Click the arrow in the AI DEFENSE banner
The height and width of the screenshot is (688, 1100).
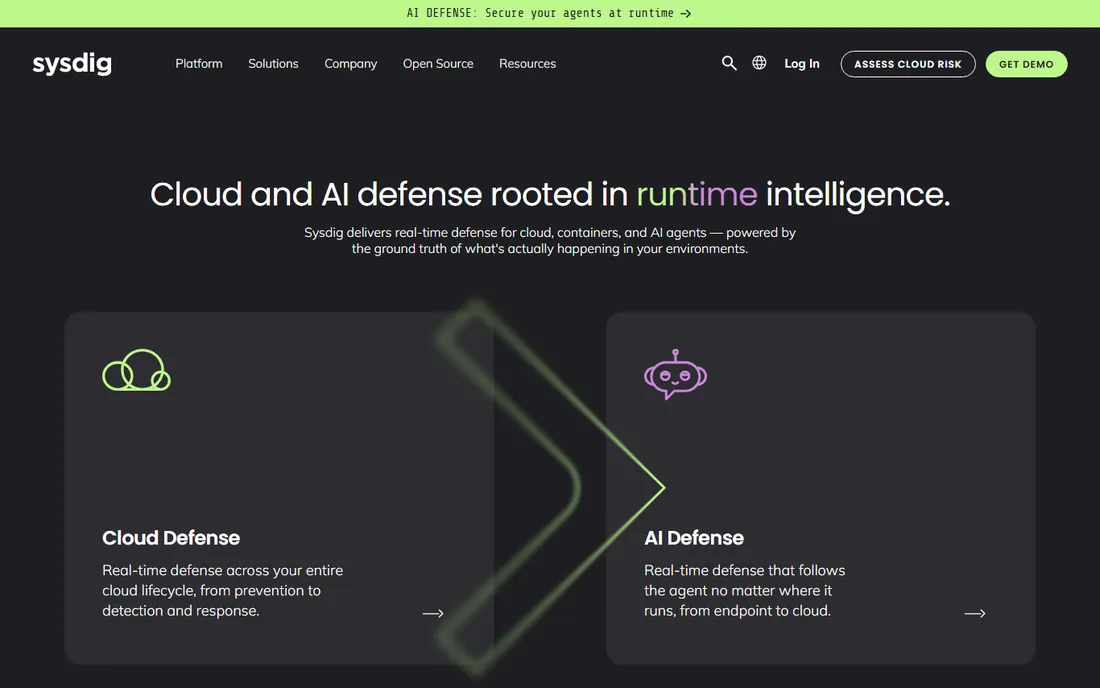[685, 13]
